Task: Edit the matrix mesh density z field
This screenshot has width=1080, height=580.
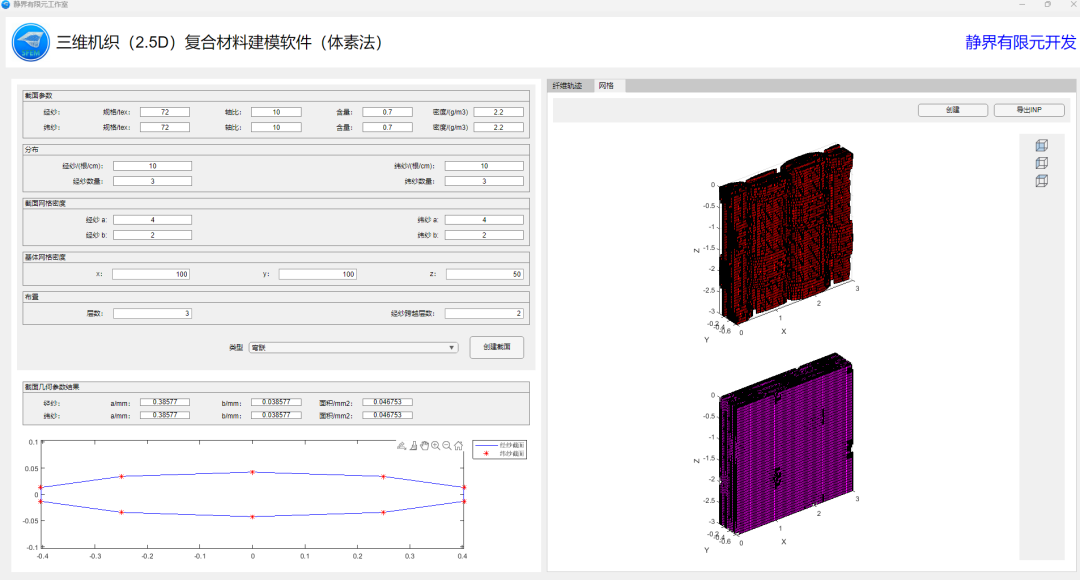Action: coord(485,274)
